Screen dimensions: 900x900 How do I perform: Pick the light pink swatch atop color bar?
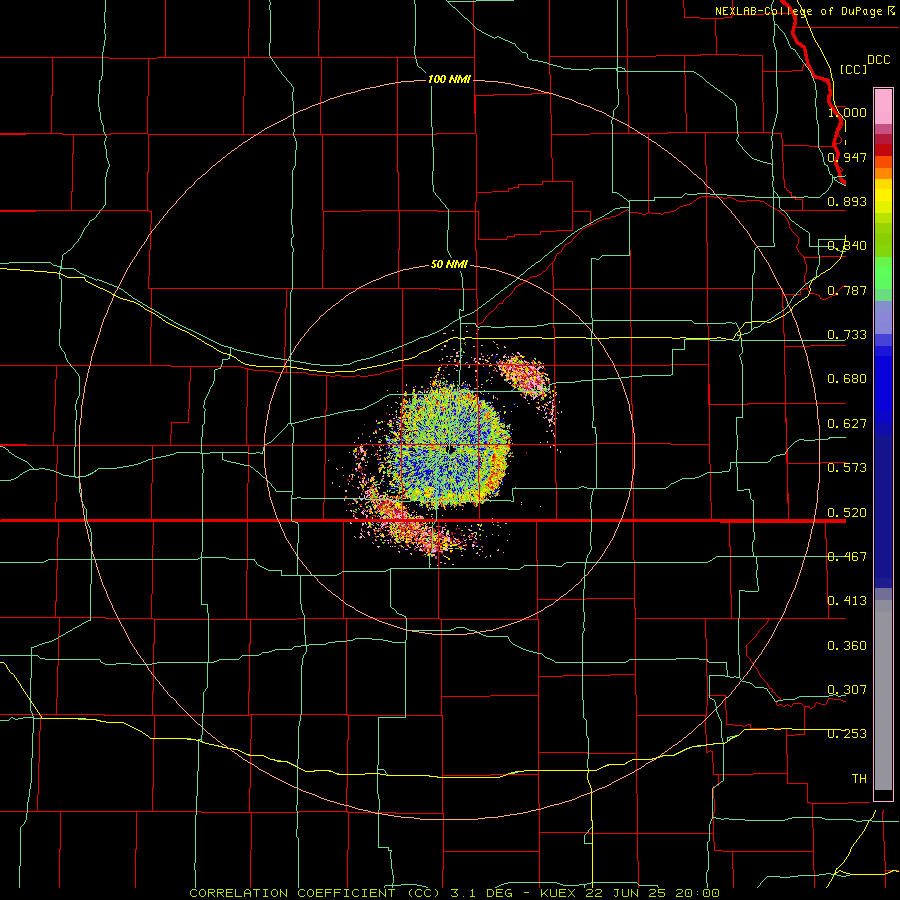(883, 107)
